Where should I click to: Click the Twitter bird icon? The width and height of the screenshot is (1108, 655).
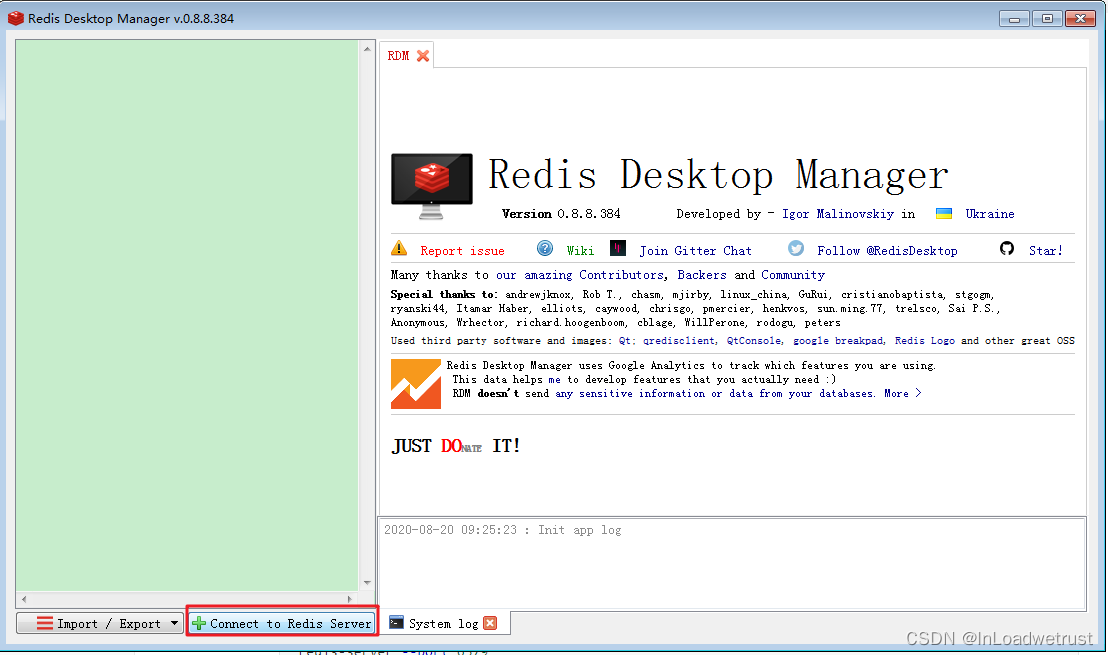pyautogui.click(x=796, y=248)
